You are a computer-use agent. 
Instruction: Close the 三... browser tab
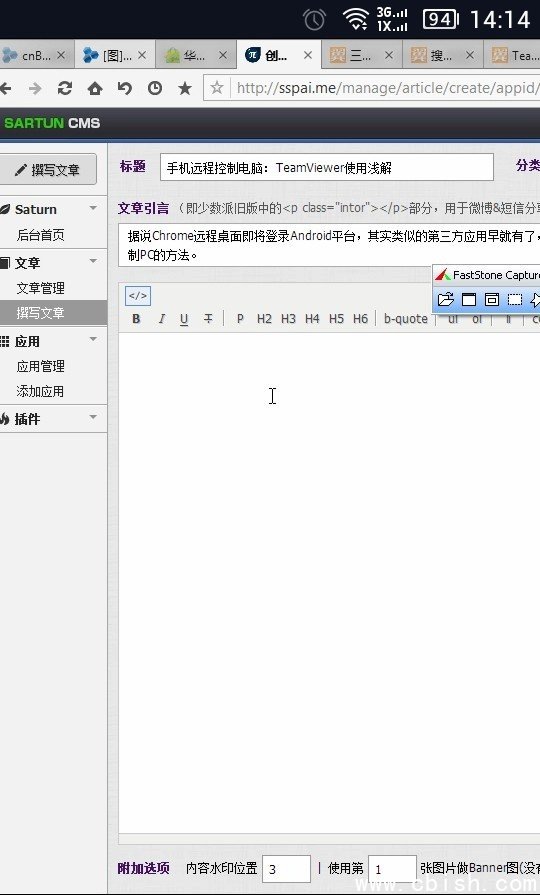click(389, 55)
